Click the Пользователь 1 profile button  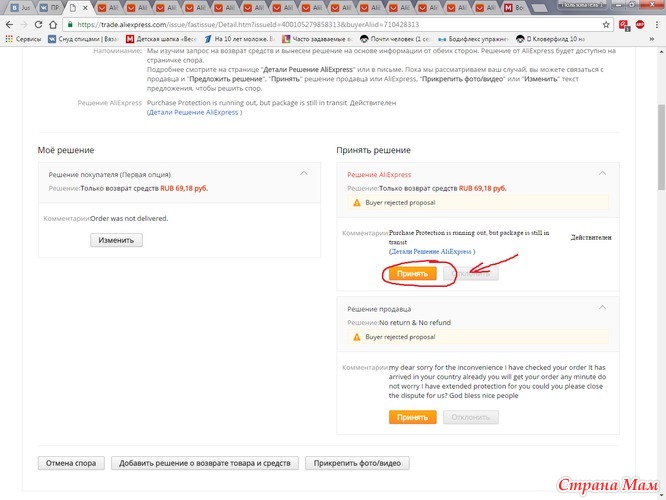tap(582, 5)
